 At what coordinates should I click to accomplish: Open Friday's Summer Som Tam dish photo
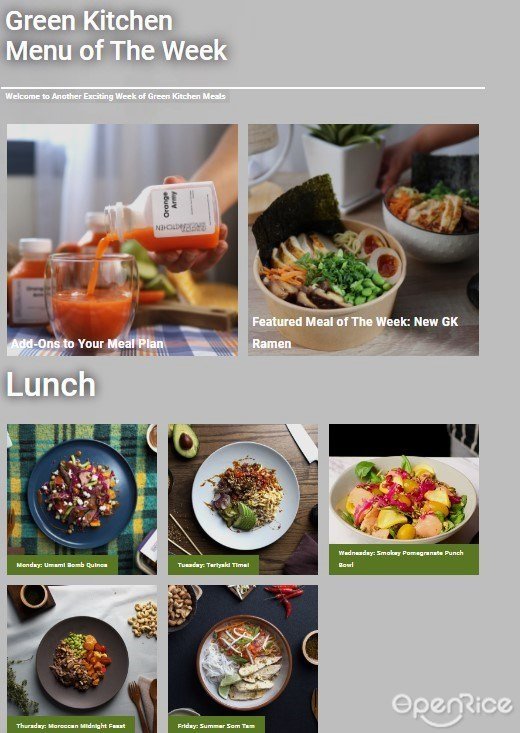(x=243, y=659)
